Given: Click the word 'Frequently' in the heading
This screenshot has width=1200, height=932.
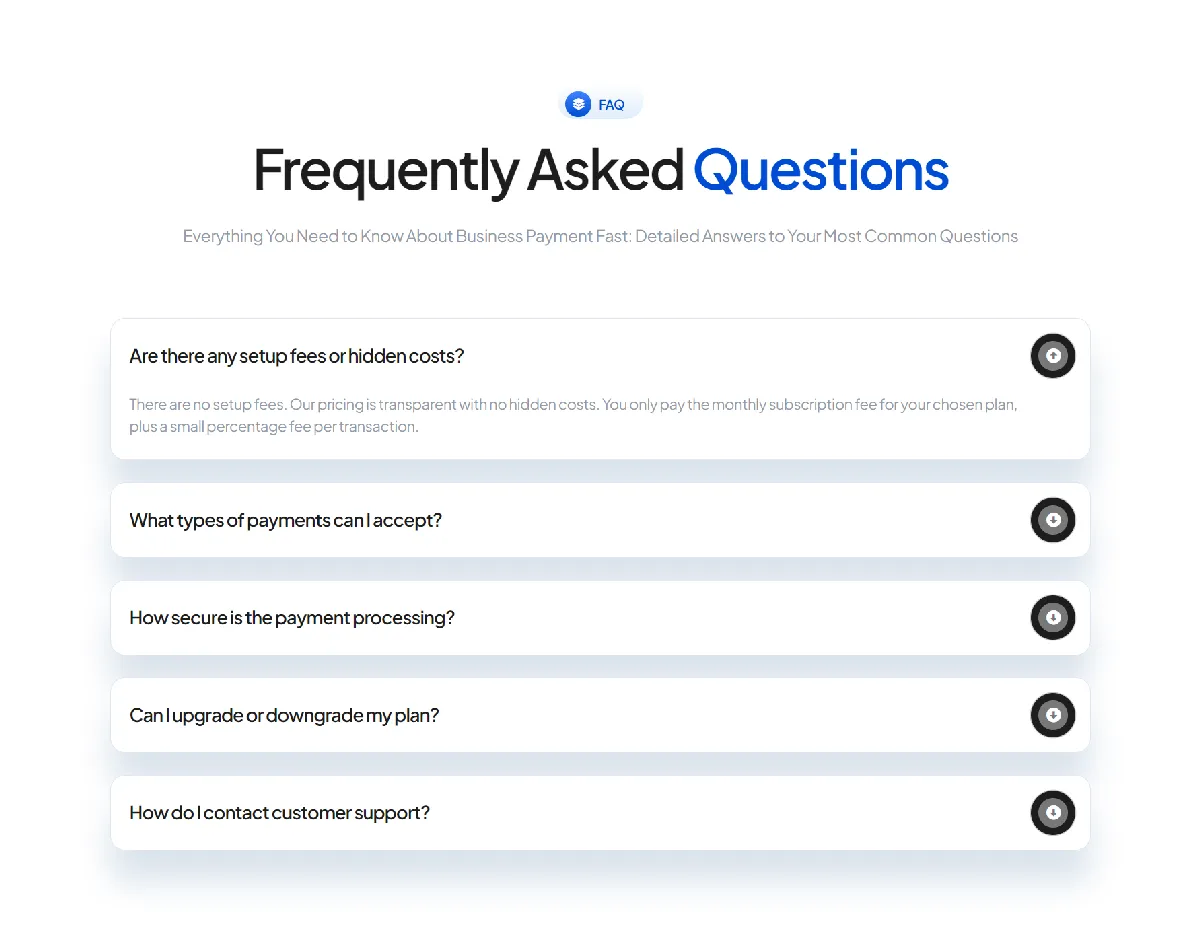Looking at the screenshot, I should 385,172.
